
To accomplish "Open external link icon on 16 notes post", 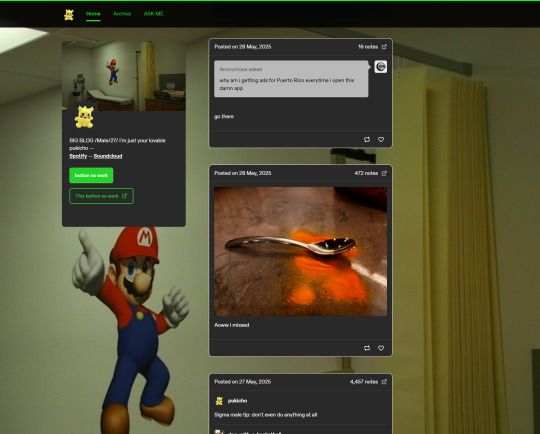I will (384, 47).
